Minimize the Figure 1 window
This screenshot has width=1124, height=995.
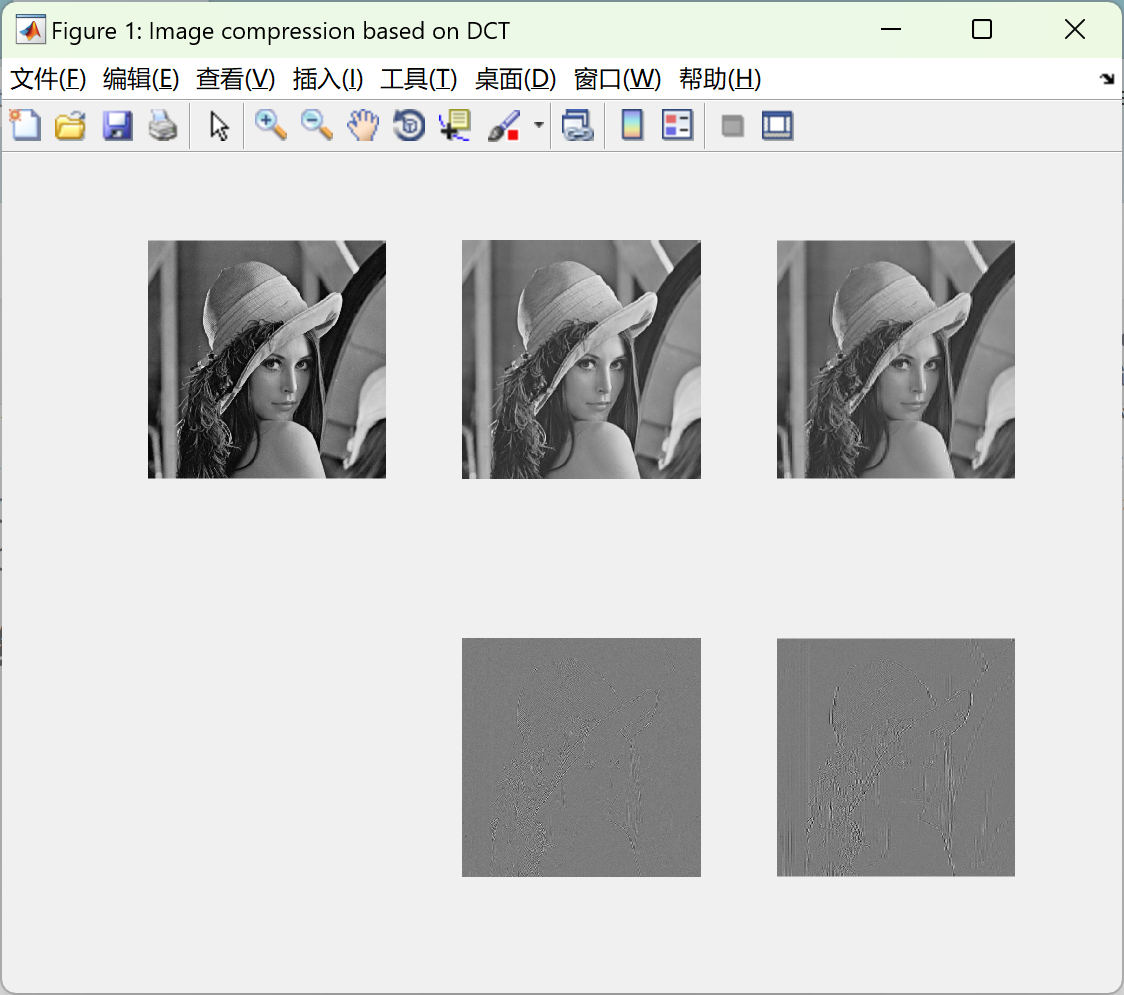pos(890,29)
